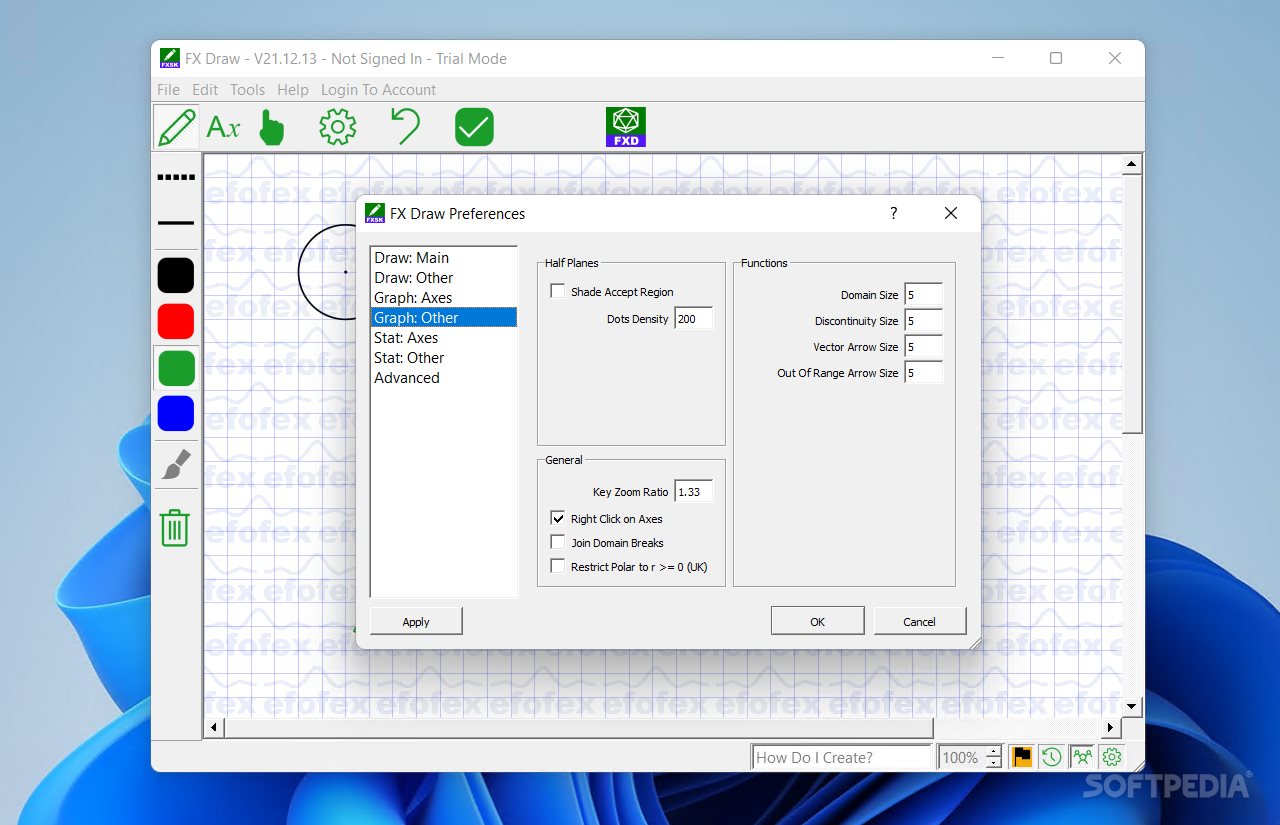Click the Discontinuity Size field

pyautogui.click(x=923, y=321)
